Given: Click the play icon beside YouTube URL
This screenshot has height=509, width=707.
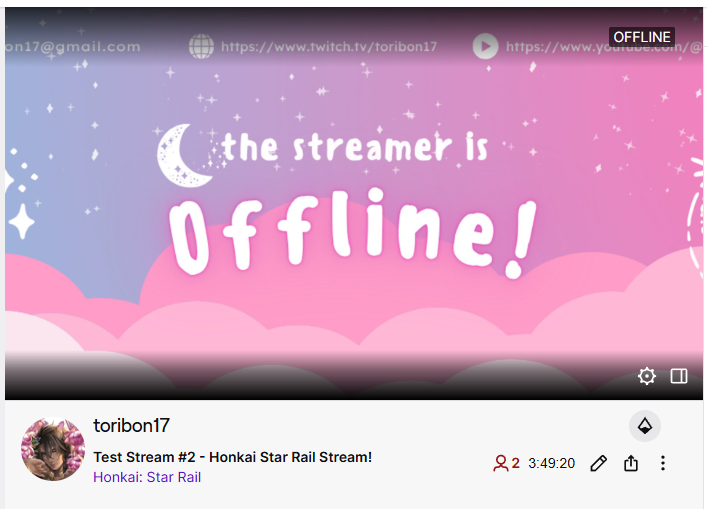Looking at the screenshot, I should tap(485, 46).
